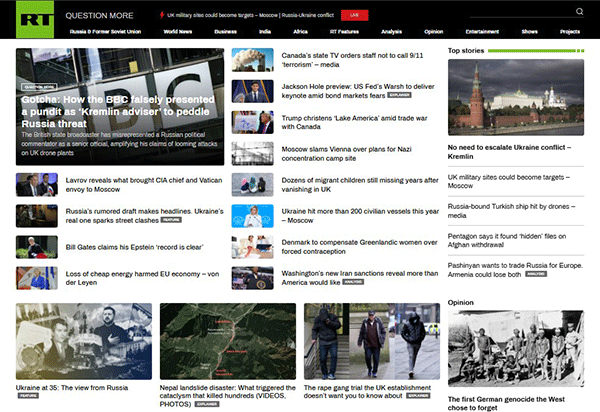This screenshot has height=412, width=600.
Task: Click the RT green logo
Action: tap(35, 19)
